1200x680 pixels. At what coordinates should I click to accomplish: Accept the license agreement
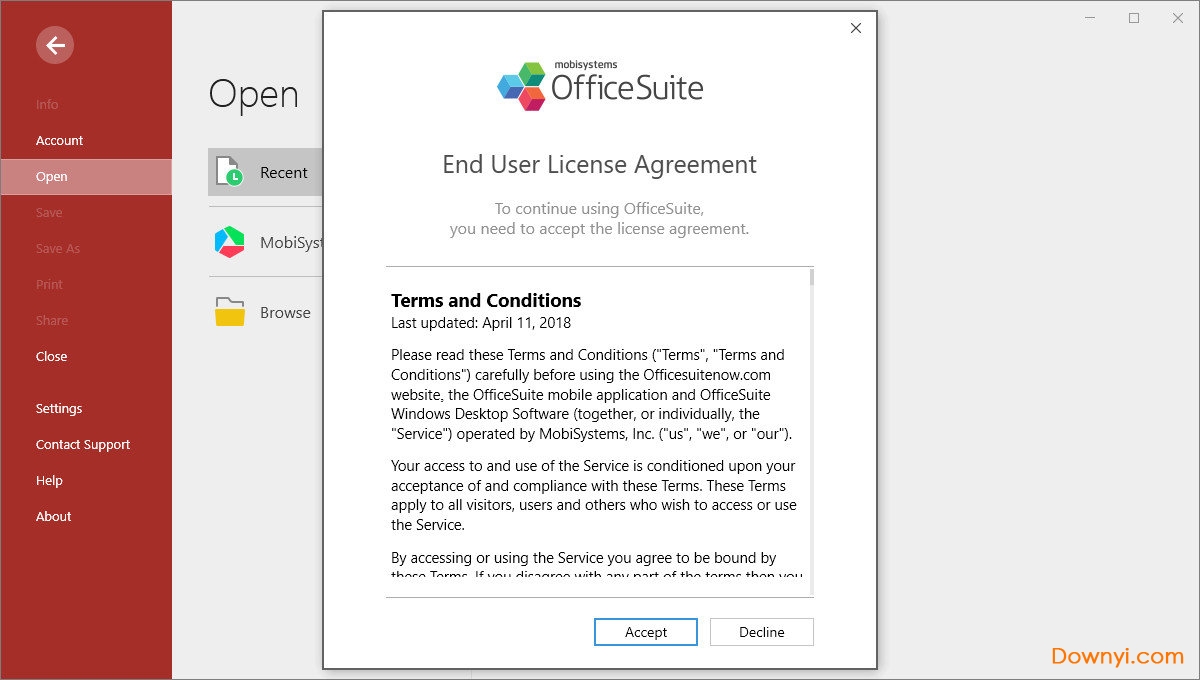pyautogui.click(x=645, y=632)
